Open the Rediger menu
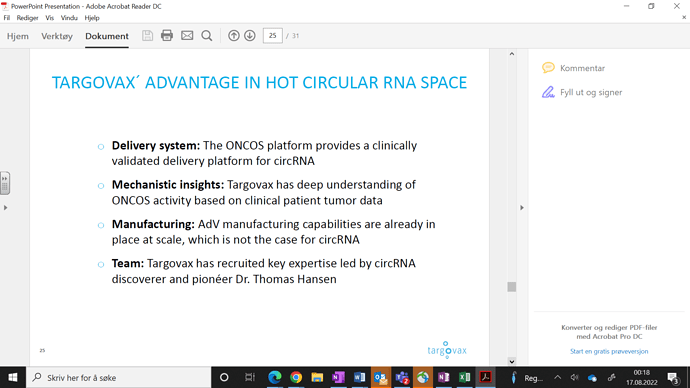This screenshot has height=388, width=690. [27, 18]
